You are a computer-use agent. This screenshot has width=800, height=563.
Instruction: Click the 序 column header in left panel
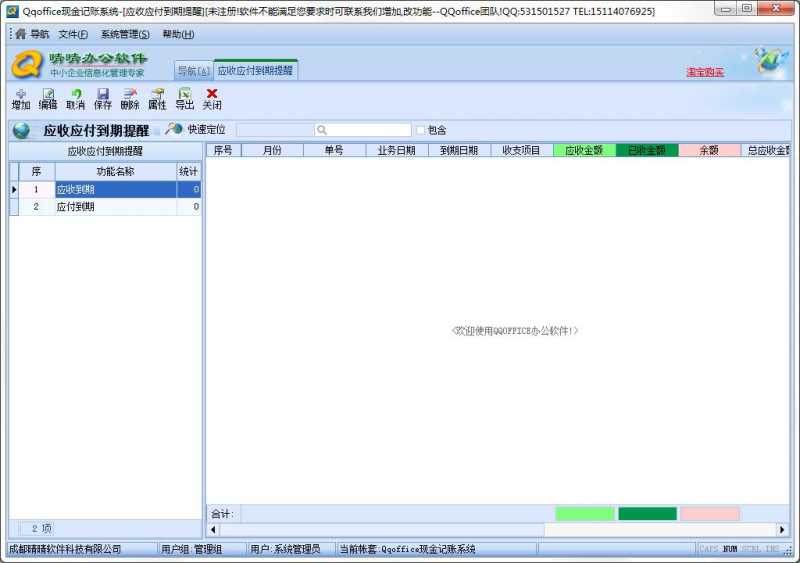pyautogui.click(x=36, y=172)
